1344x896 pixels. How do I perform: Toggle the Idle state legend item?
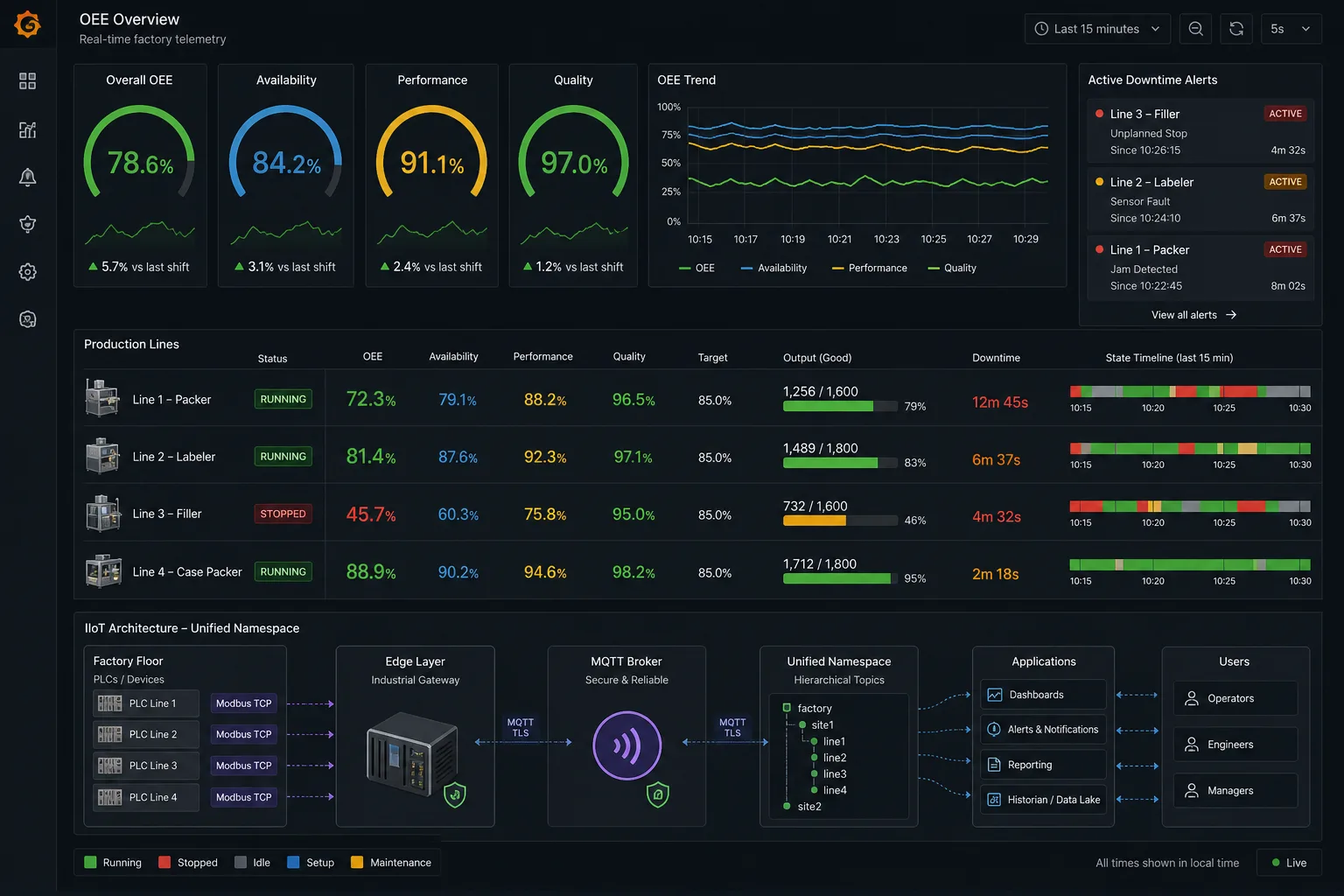point(252,863)
